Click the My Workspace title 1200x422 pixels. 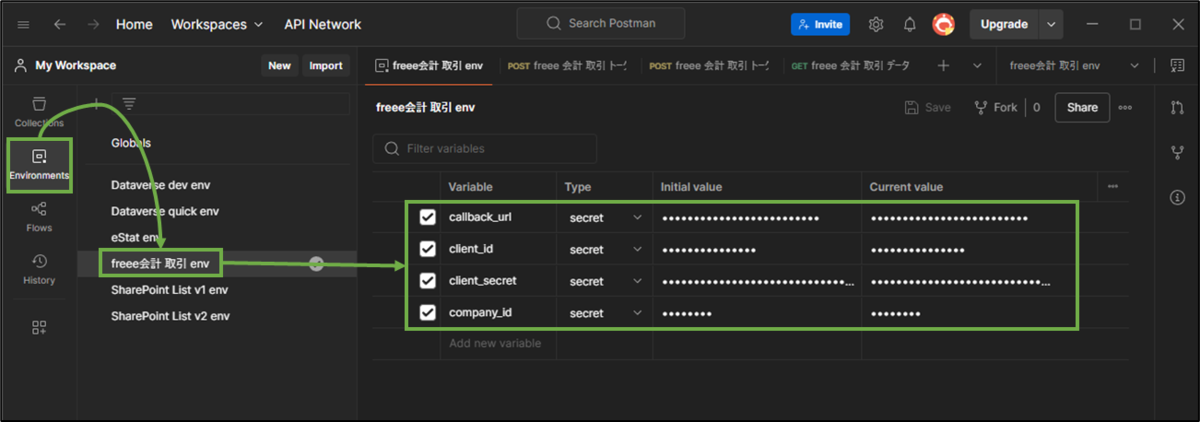(x=76, y=66)
